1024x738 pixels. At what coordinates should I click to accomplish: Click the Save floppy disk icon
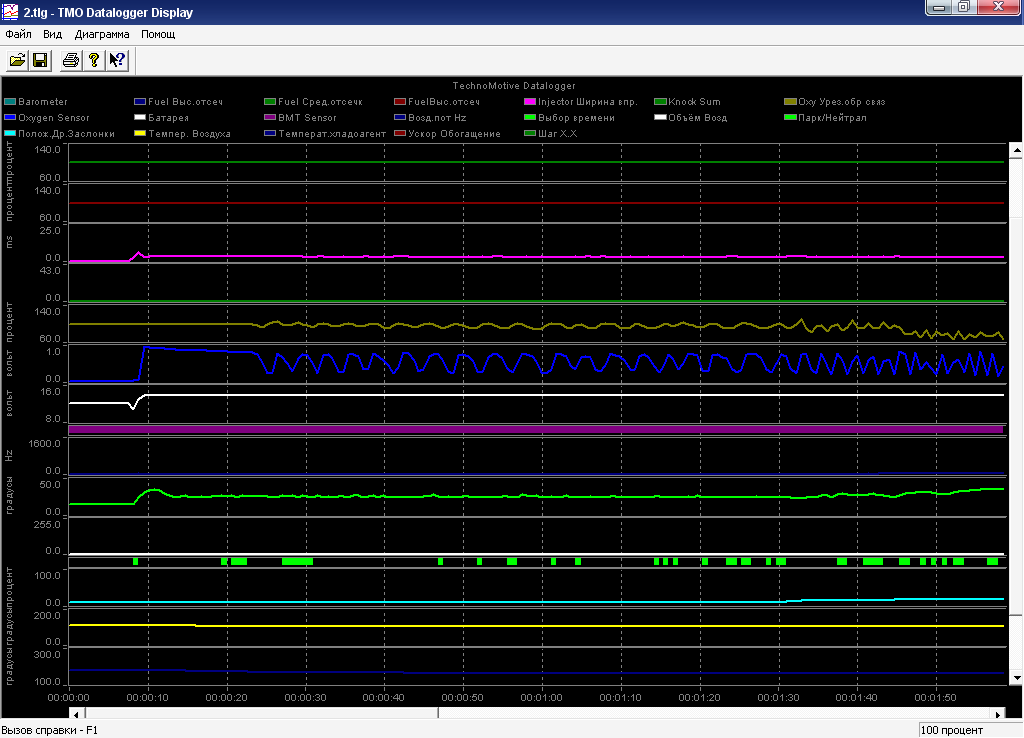(41, 61)
